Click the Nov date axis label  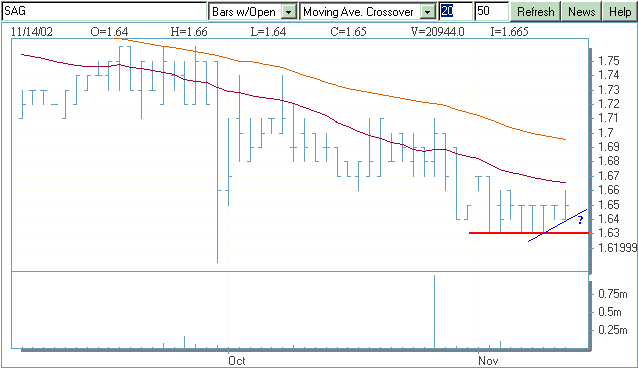tap(488, 361)
